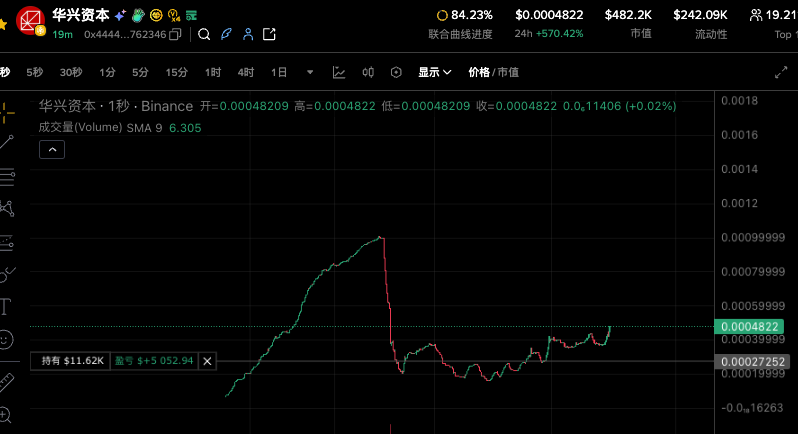The image size is (798, 434).
Task: Open the search magnifier icon
Action: click(x=204, y=34)
